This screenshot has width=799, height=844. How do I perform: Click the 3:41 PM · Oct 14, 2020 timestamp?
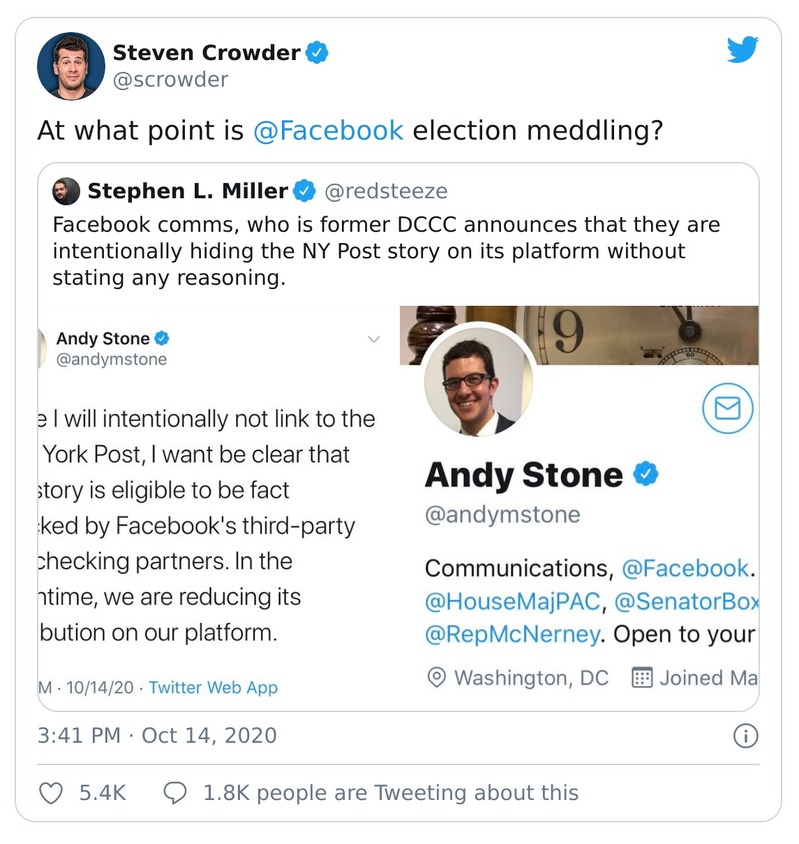(x=157, y=737)
